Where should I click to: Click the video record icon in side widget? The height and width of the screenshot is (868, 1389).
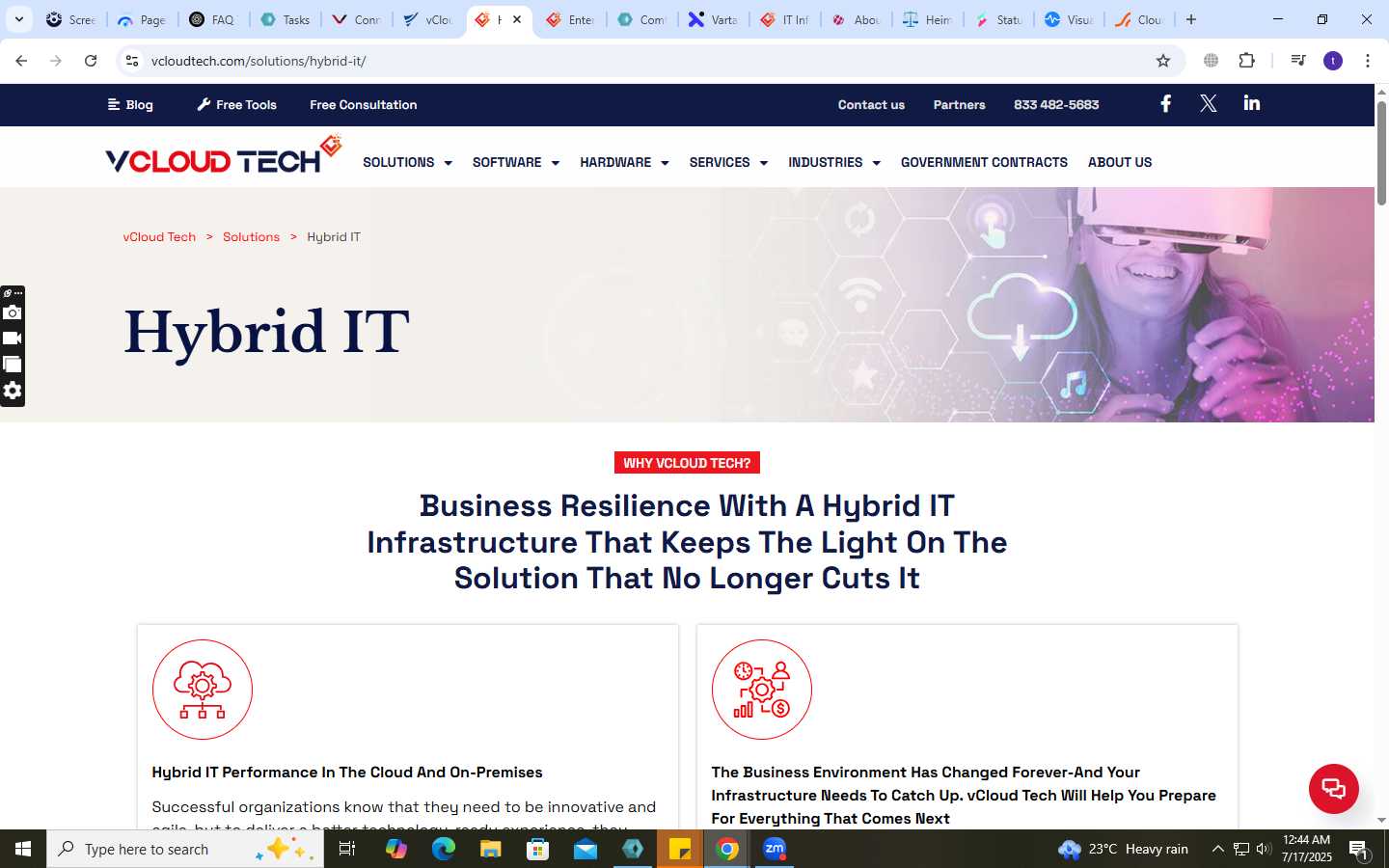point(13,339)
